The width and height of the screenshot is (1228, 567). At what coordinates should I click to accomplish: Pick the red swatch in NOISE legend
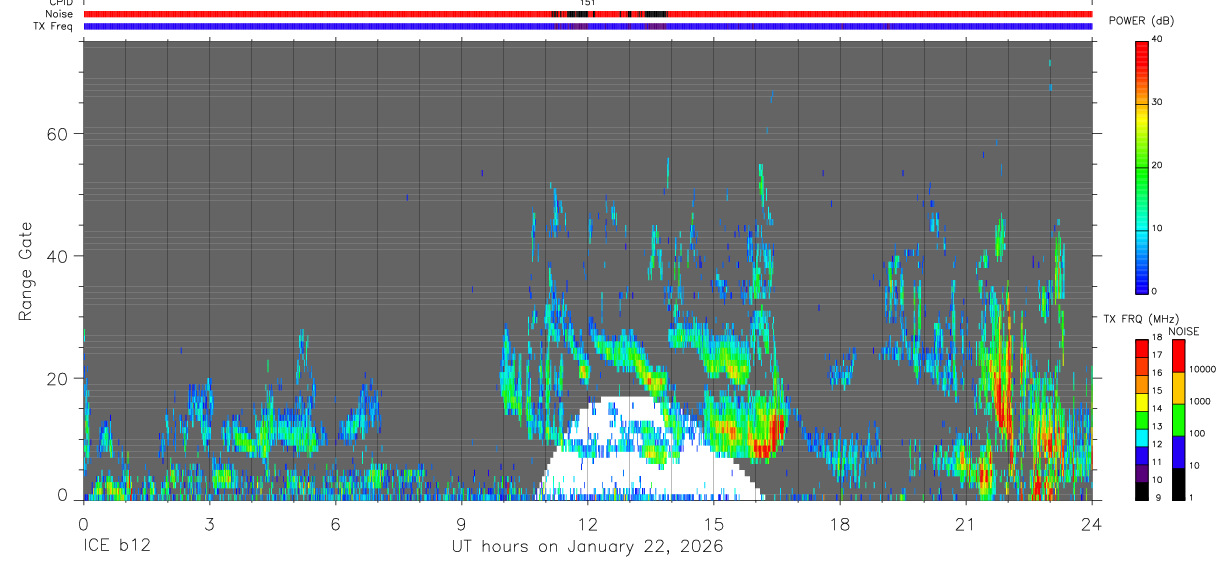[1178, 355]
